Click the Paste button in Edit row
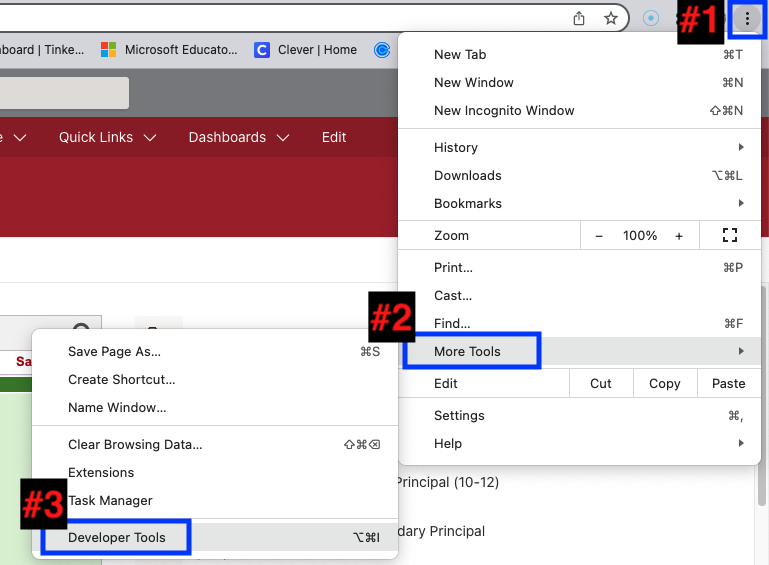 (728, 383)
